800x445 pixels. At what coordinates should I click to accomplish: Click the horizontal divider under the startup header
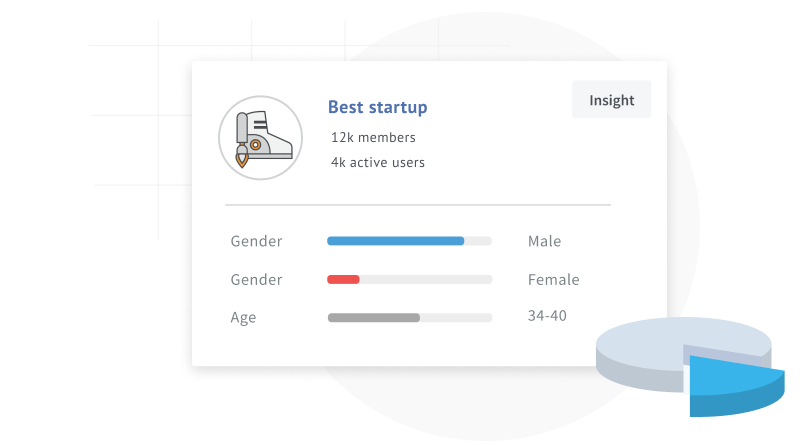pos(417,205)
